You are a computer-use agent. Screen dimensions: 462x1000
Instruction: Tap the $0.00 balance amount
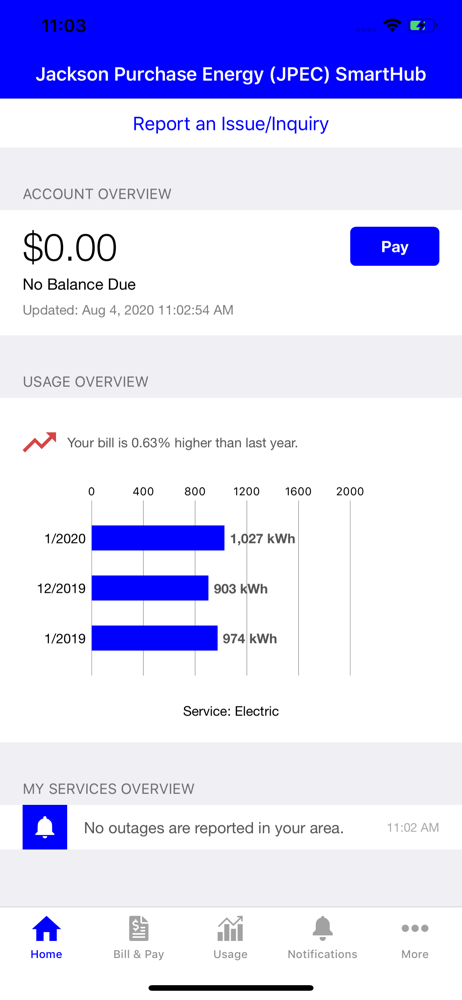click(70, 247)
